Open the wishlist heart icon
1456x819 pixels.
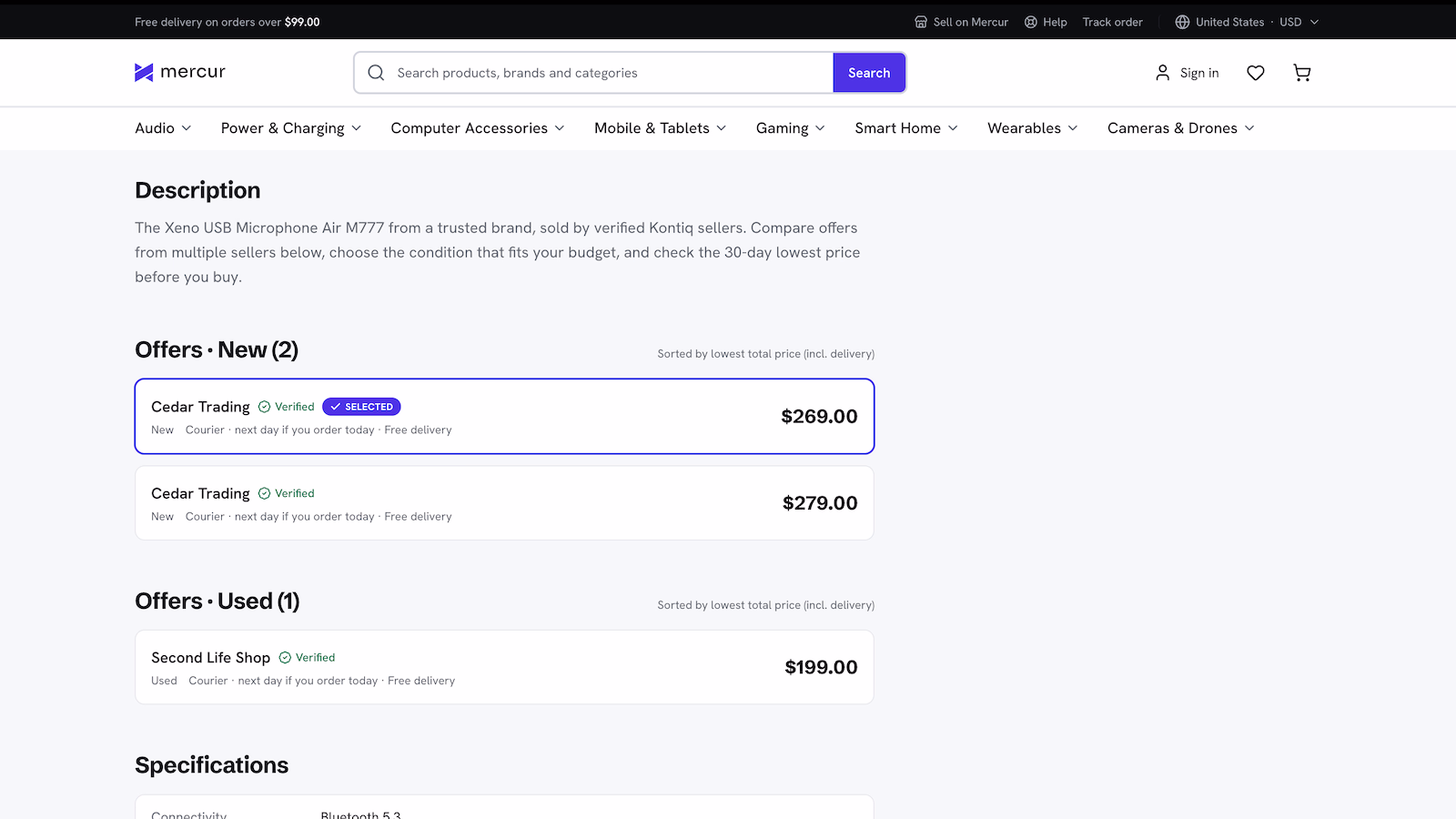(1256, 73)
